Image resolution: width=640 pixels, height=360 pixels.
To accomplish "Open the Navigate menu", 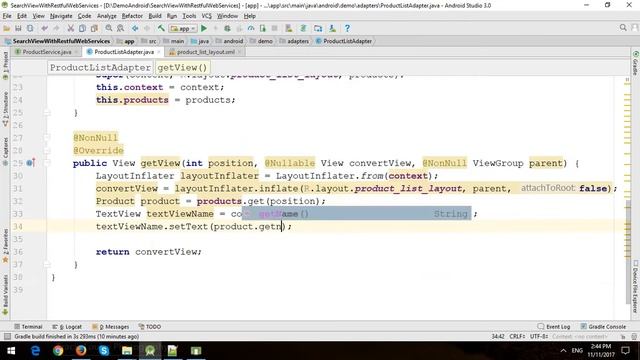I will point(61,16).
